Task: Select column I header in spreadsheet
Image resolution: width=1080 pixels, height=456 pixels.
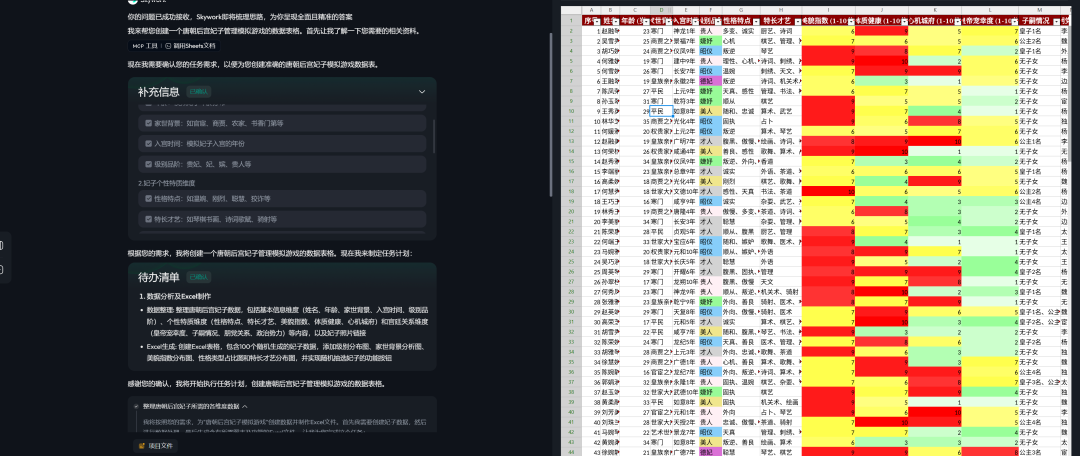Action: pos(829,11)
